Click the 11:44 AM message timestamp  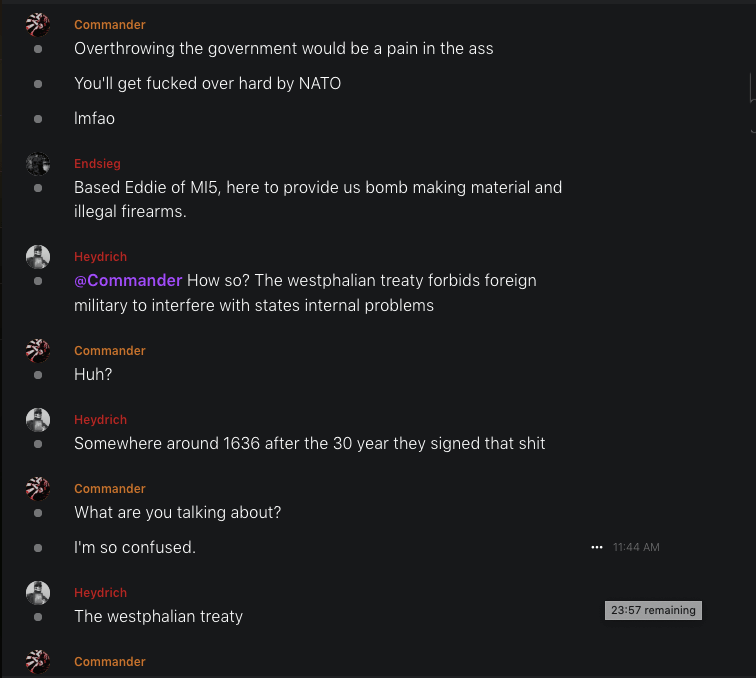(636, 548)
